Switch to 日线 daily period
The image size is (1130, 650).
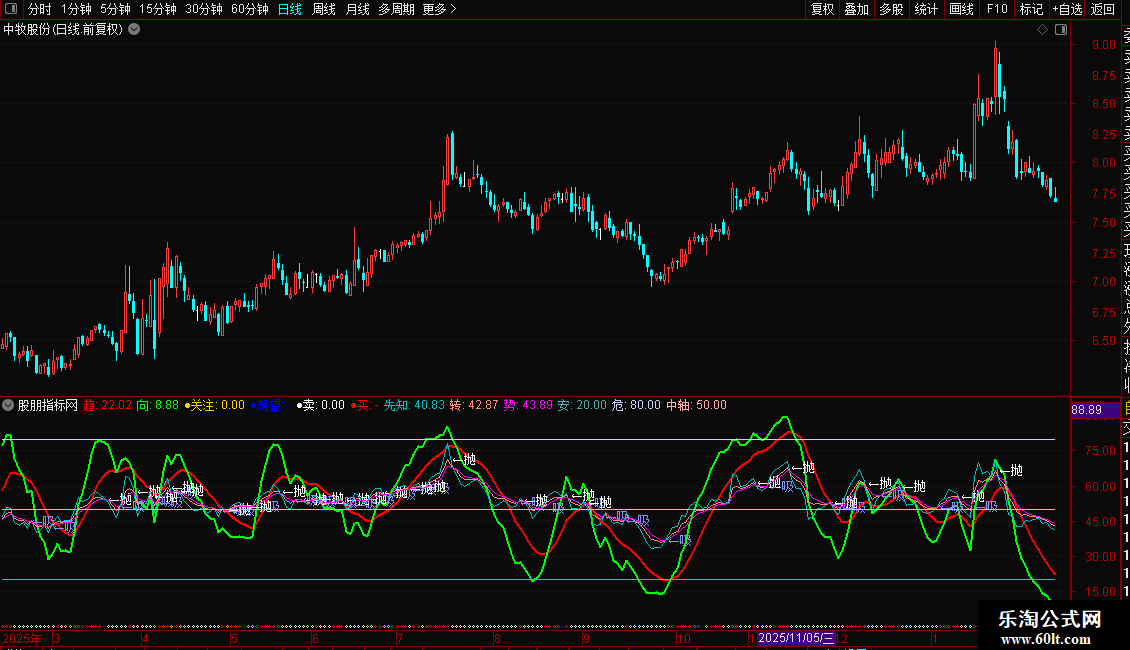(289, 9)
